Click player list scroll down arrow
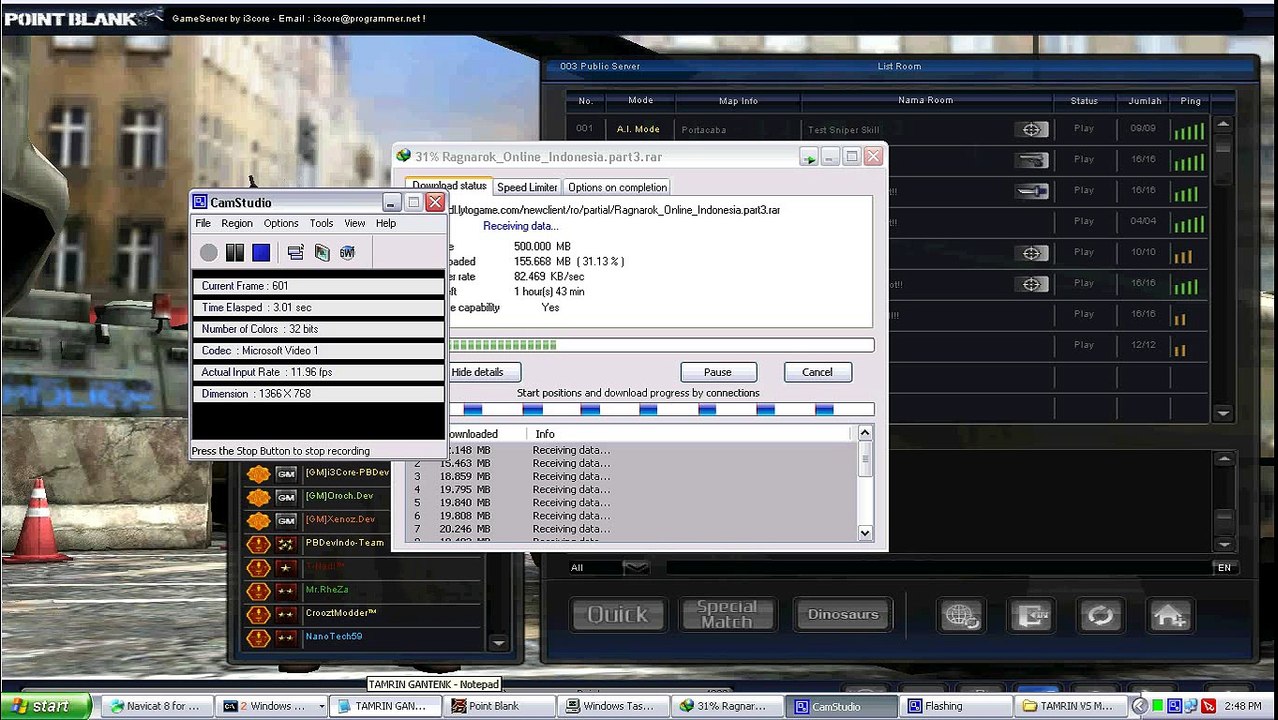 click(498, 642)
